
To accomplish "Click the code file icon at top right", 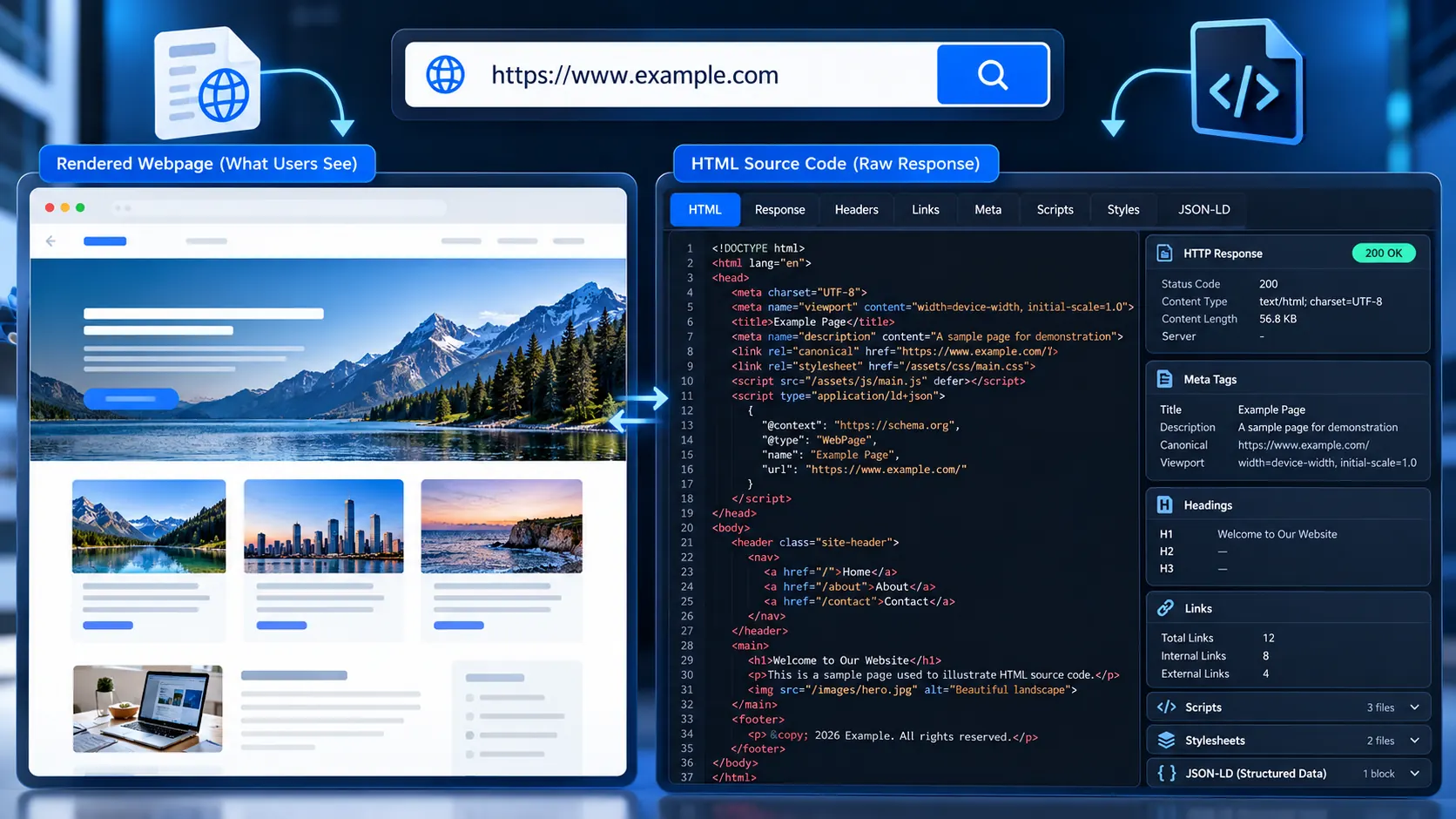I will click(x=1246, y=81).
